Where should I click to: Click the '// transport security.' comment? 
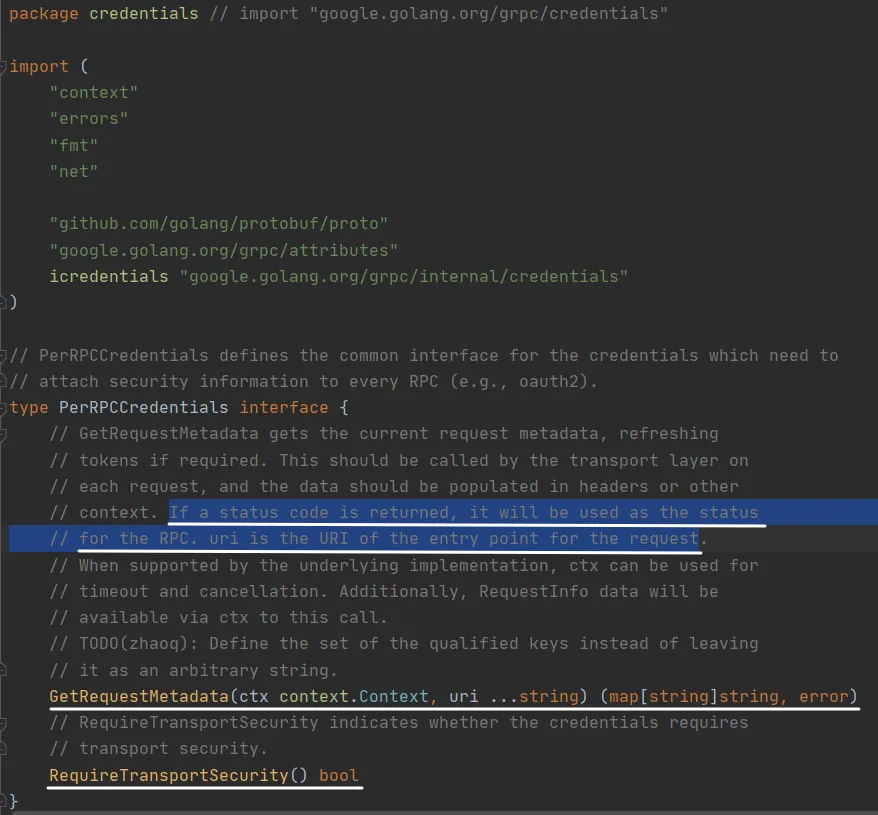click(158, 749)
